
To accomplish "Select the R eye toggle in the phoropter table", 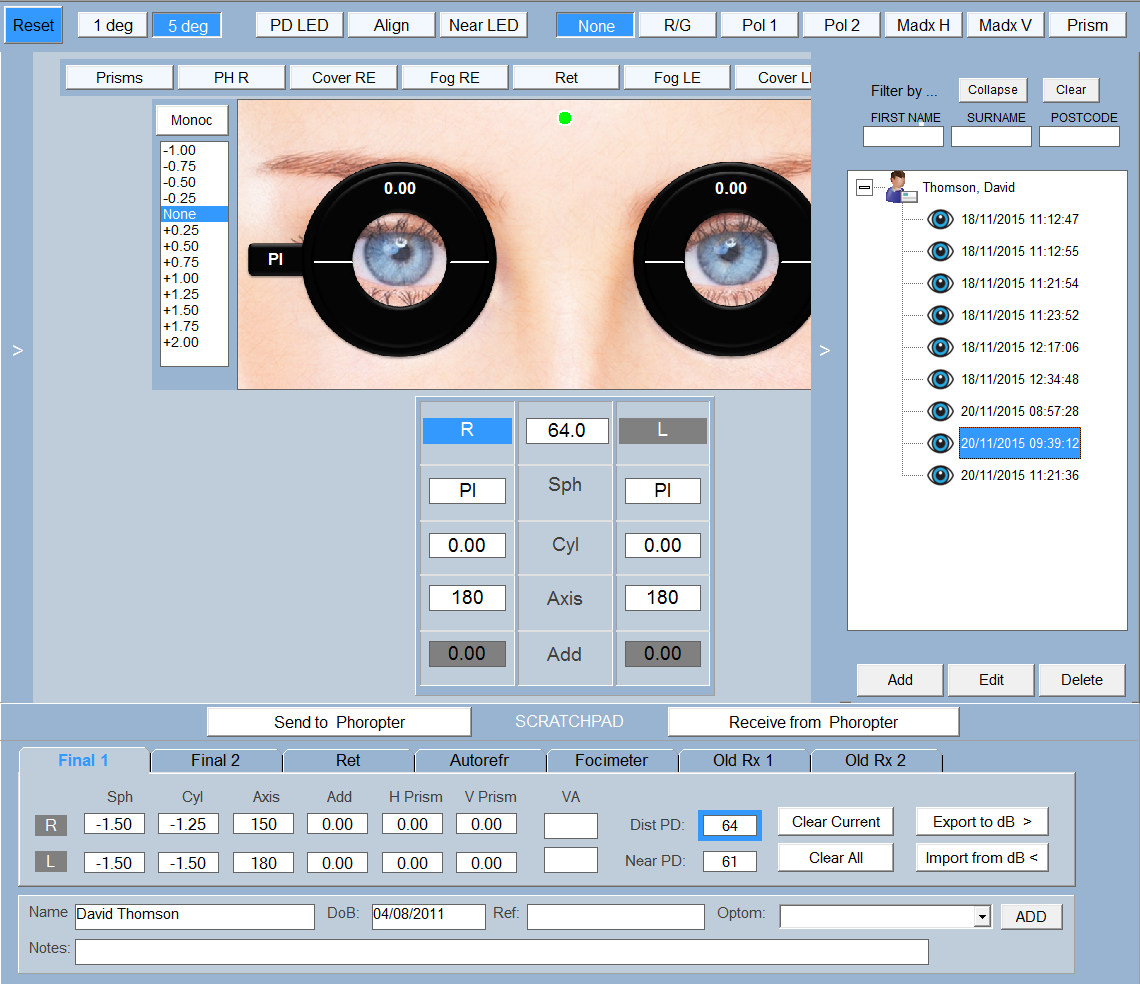I will (466, 431).
